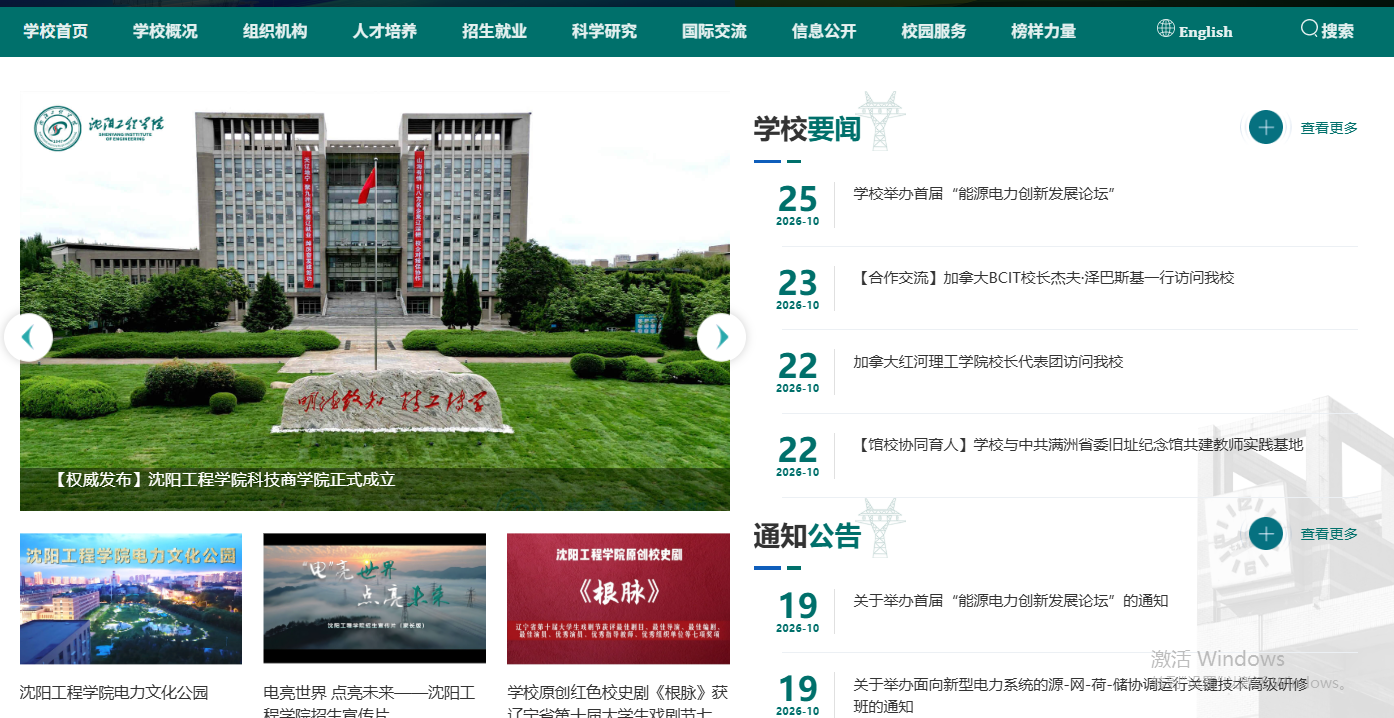Click the plus icon beside 通知公告
The image size is (1394, 718).
click(x=1266, y=534)
